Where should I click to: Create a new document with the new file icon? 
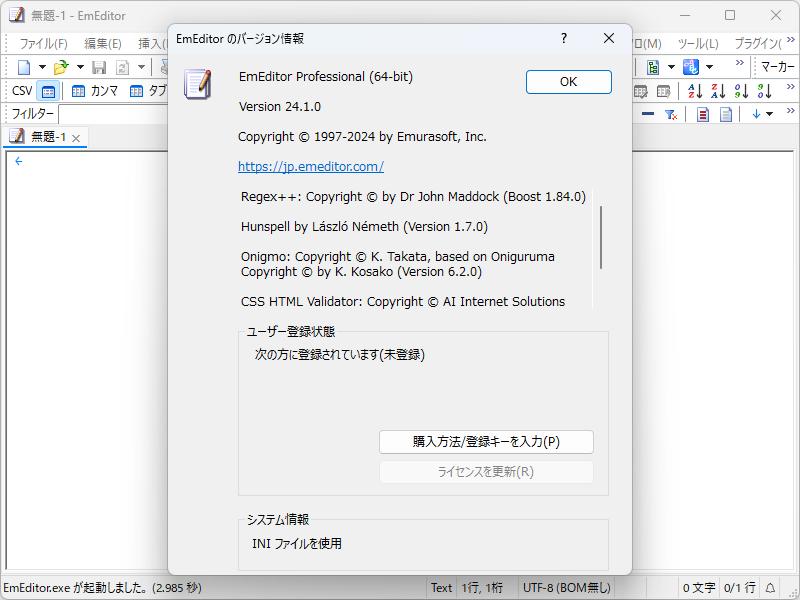pos(23,66)
